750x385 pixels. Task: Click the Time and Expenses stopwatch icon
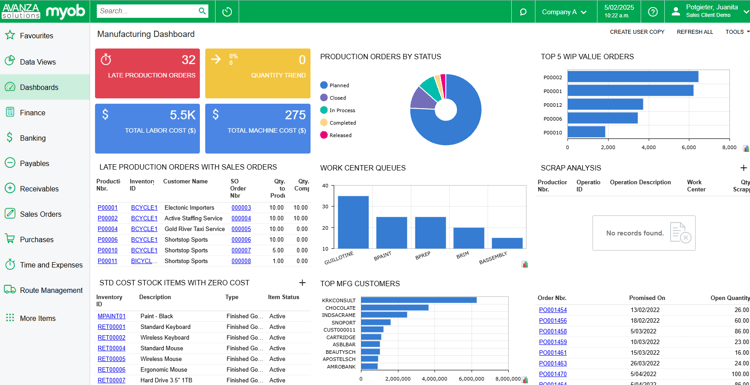pyautogui.click(x=9, y=264)
